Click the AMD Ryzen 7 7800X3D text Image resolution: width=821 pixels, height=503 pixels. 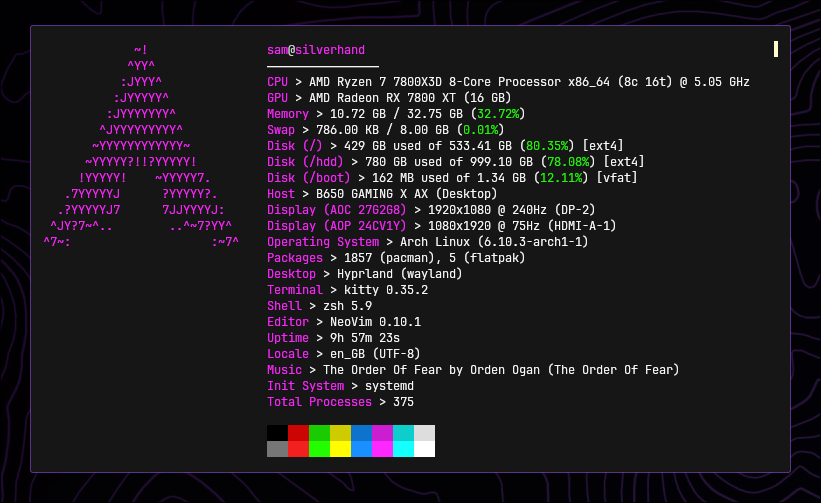[375, 82]
